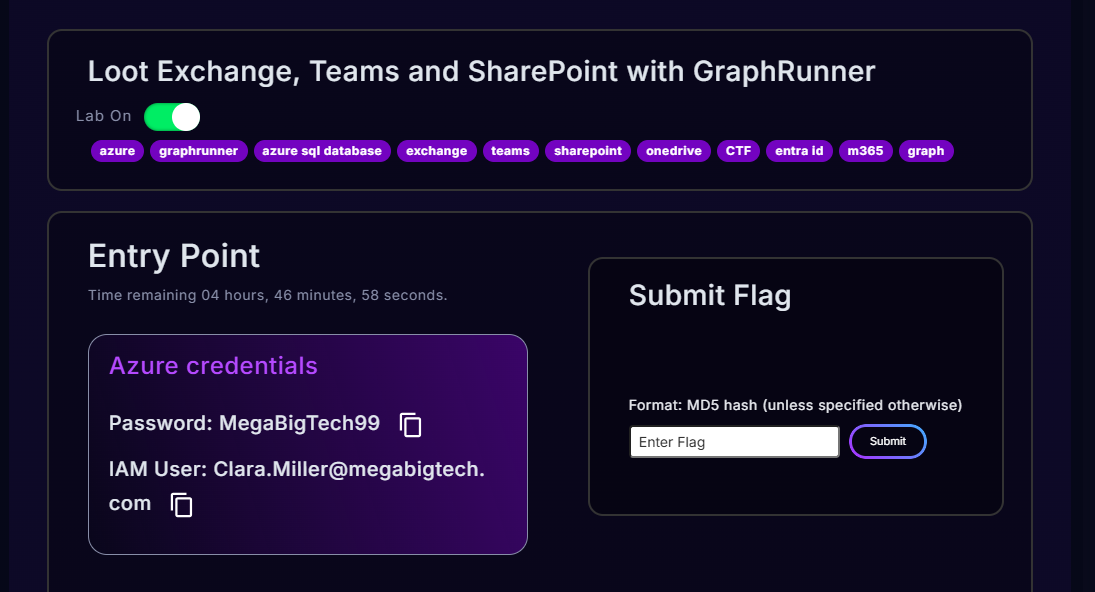
Task: Select the azure sql database tag
Action: [x=322, y=151]
